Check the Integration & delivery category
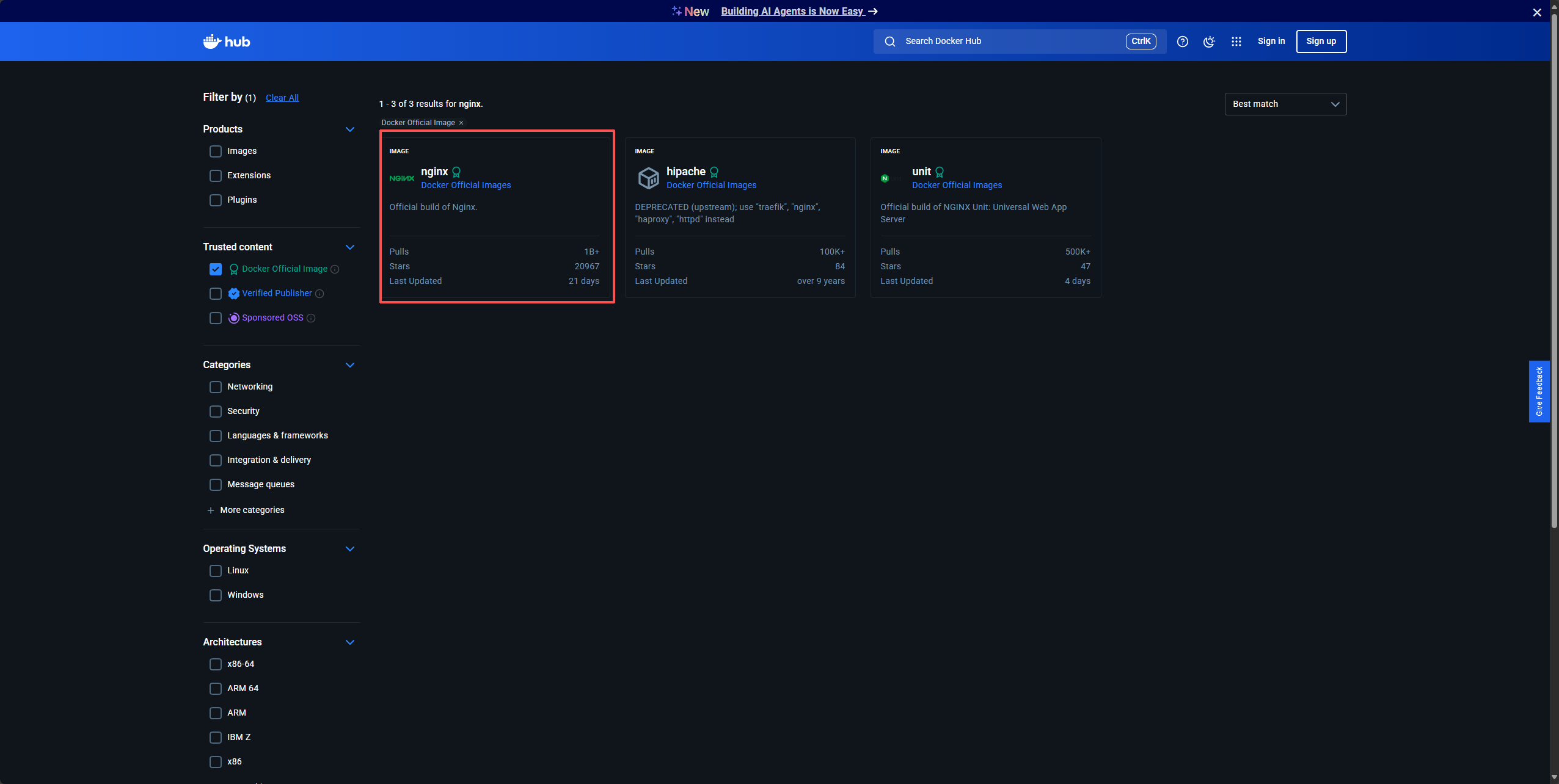1559x784 pixels. point(216,460)
